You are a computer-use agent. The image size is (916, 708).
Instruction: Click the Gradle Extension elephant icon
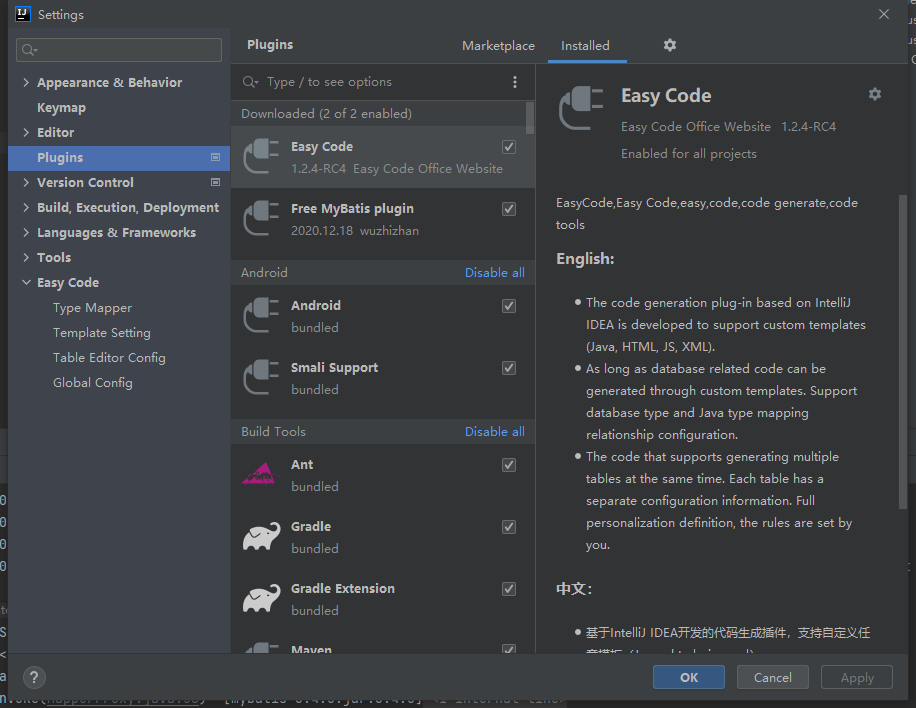tap(261, 598)
